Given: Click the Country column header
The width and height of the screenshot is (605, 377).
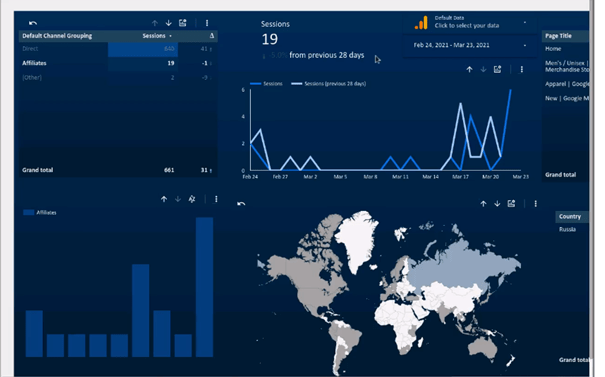Looking at the screenshot, I should pyautogui.click(x=570, y=216).
